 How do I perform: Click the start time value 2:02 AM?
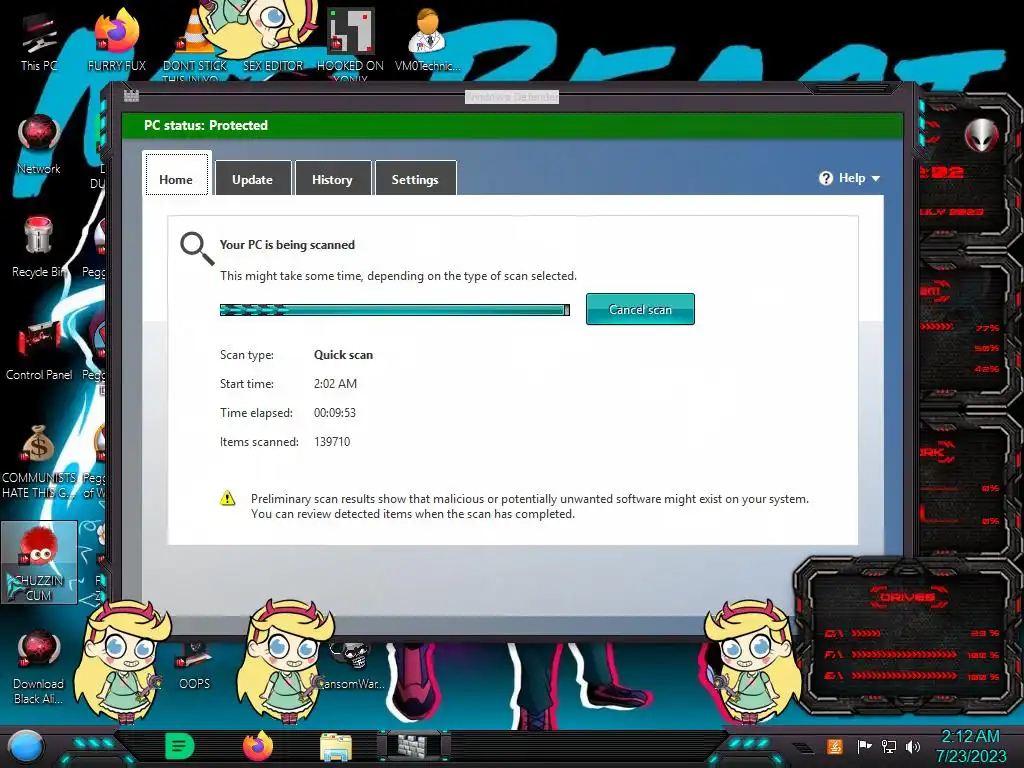pyautogui.click(x=335, y=383)
